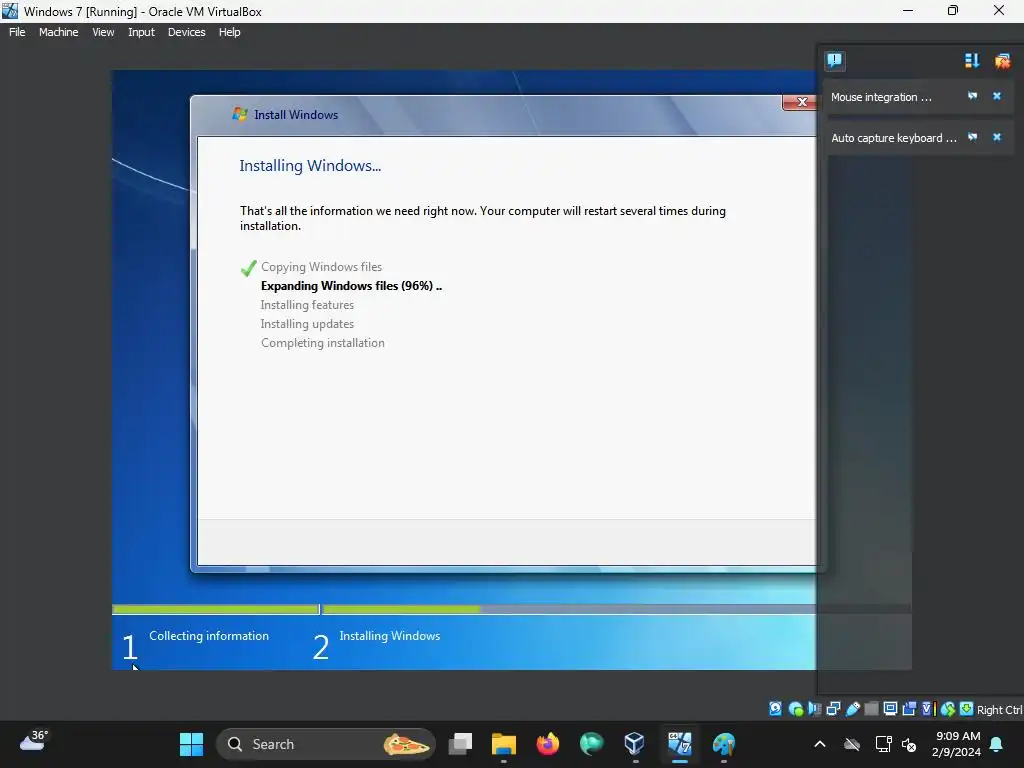
Task: Click the taskbar Search box
Action: click(x=325, y=744)
